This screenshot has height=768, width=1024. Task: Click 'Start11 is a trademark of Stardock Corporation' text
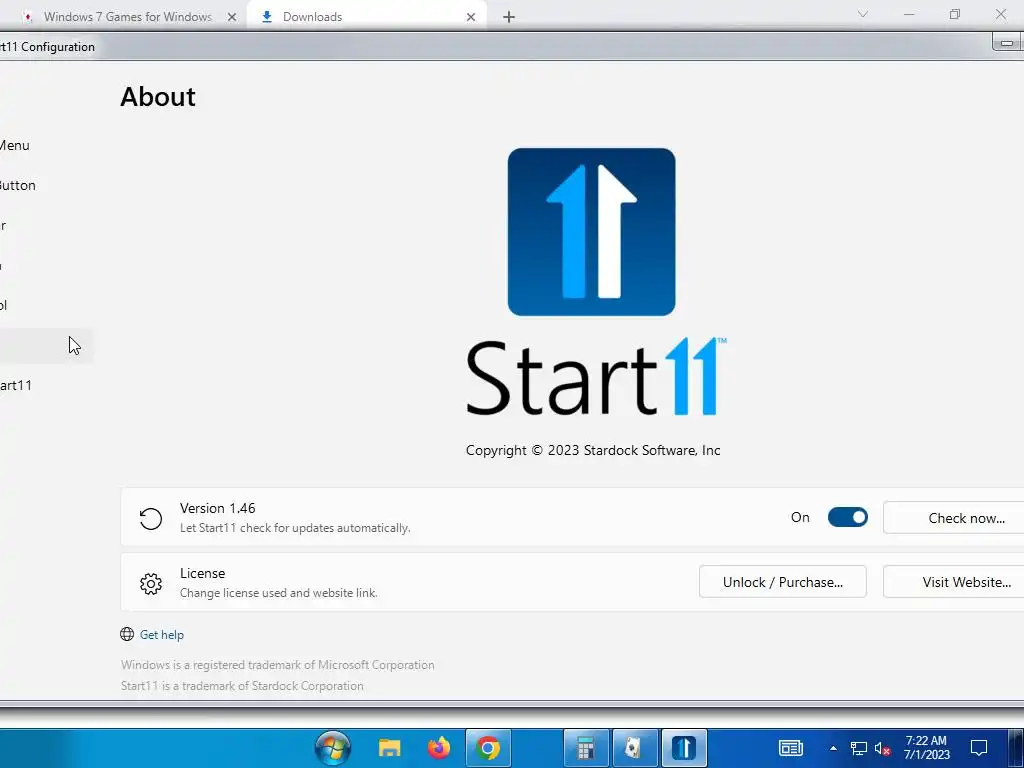[242, 686]
